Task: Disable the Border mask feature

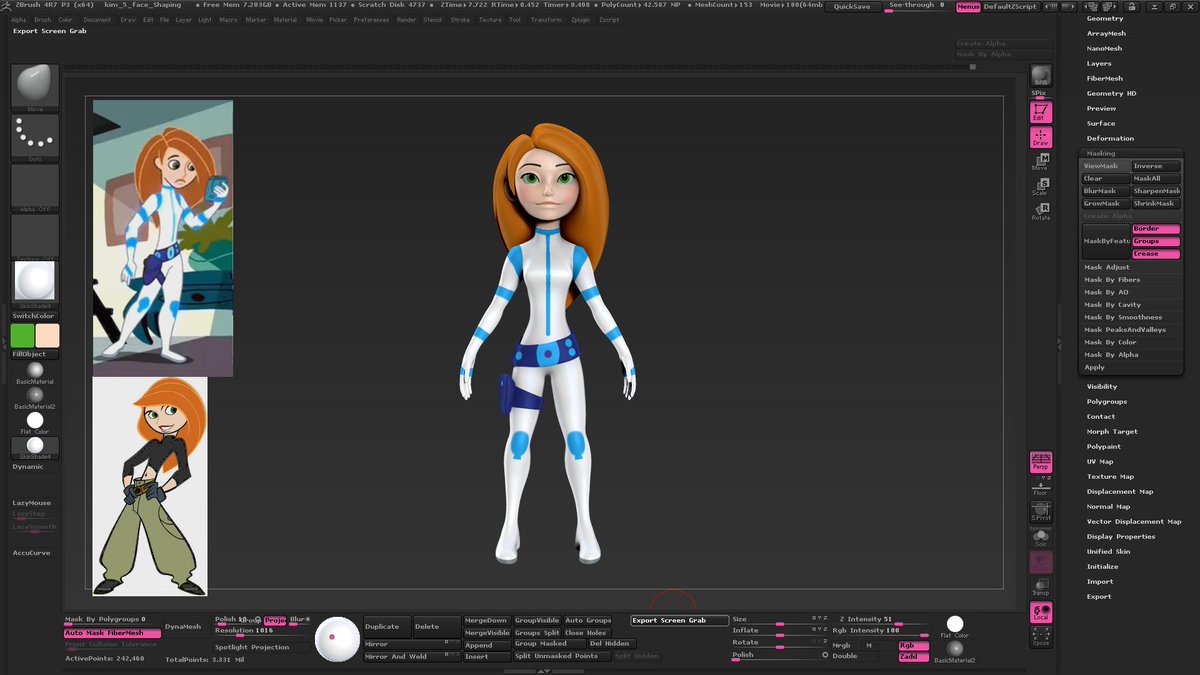Action: [1156, 229]
